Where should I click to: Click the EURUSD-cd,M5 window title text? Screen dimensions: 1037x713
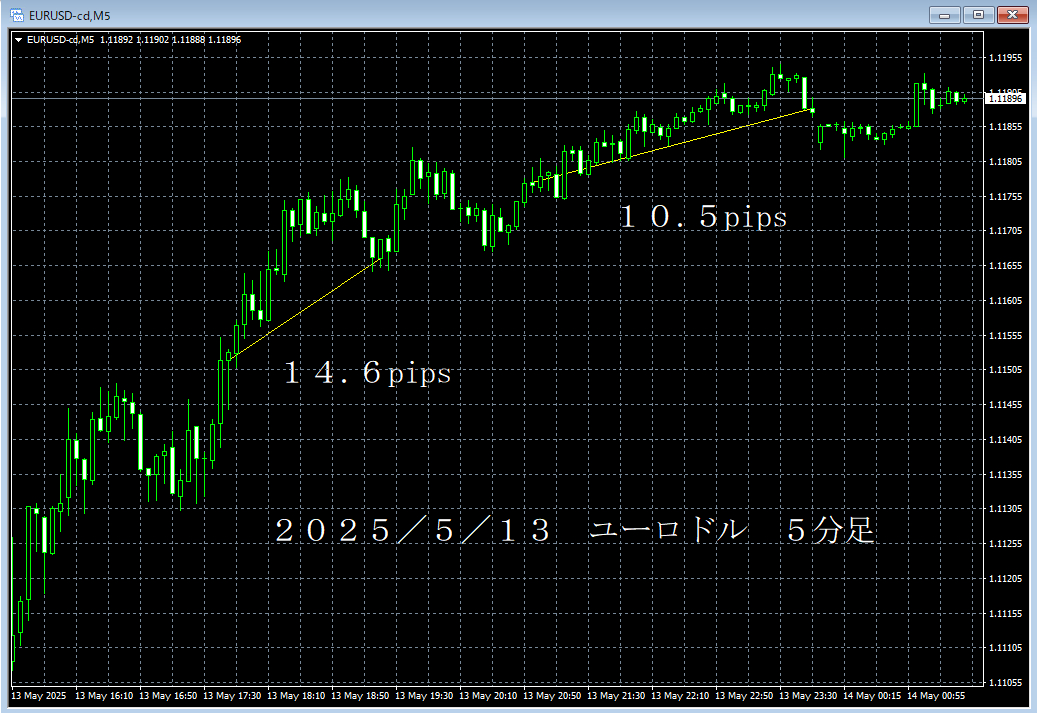(x=68, y=15)
